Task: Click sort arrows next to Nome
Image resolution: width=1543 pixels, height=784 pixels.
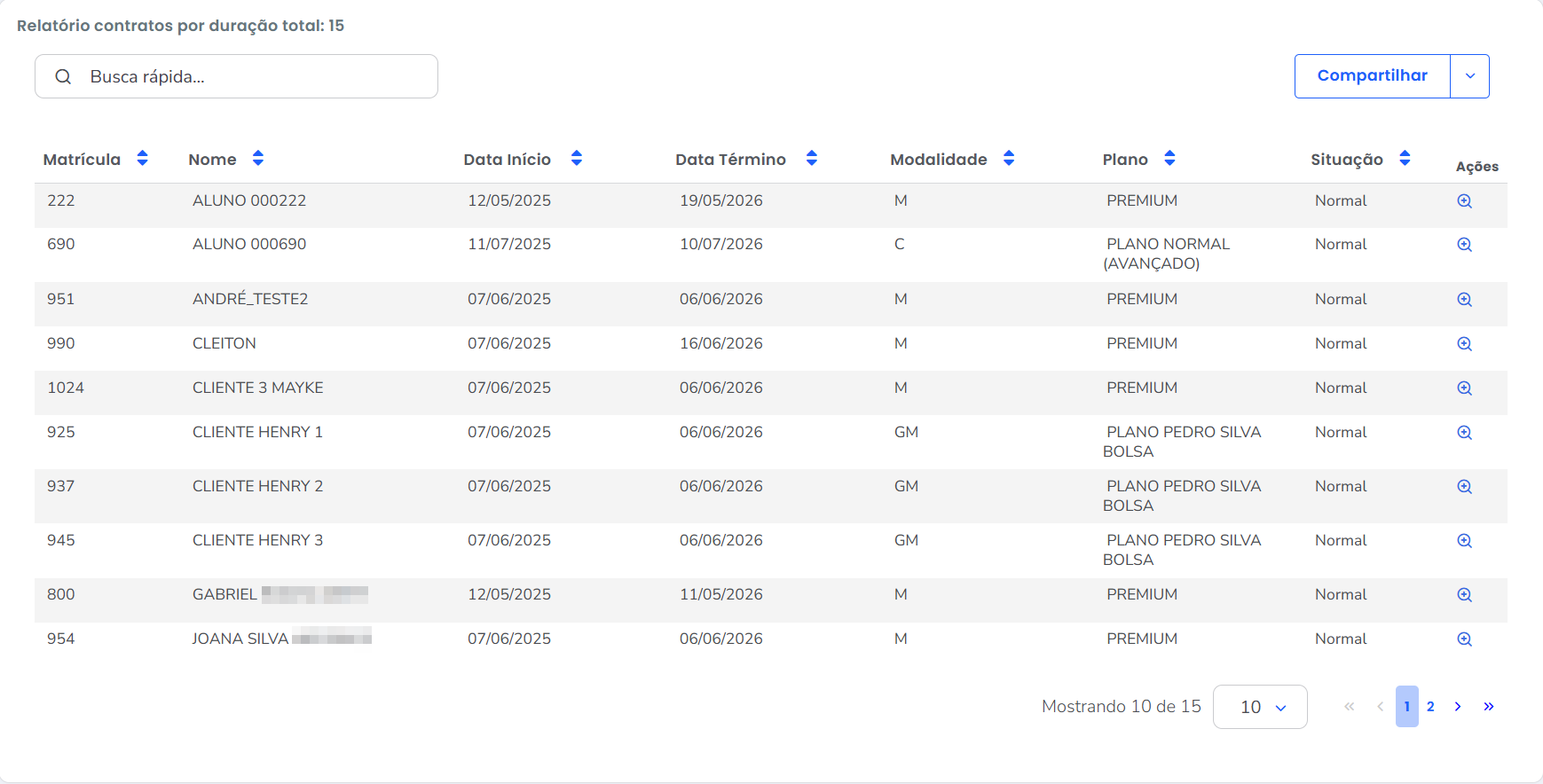Action: (x=257, y=159)
